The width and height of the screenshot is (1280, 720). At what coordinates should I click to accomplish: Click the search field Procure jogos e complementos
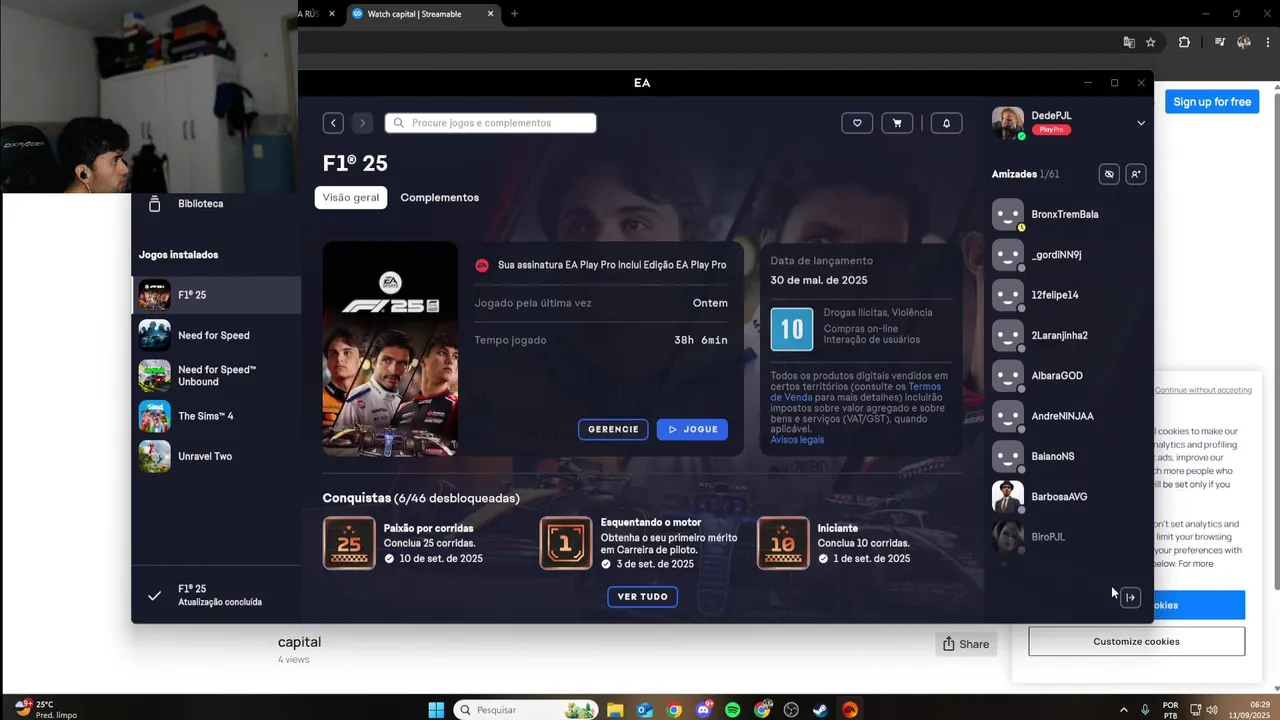point(490,123)
